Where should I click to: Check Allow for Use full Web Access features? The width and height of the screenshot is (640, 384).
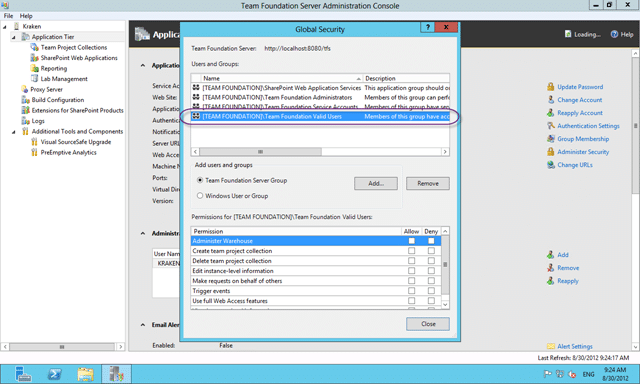point(411,301)
